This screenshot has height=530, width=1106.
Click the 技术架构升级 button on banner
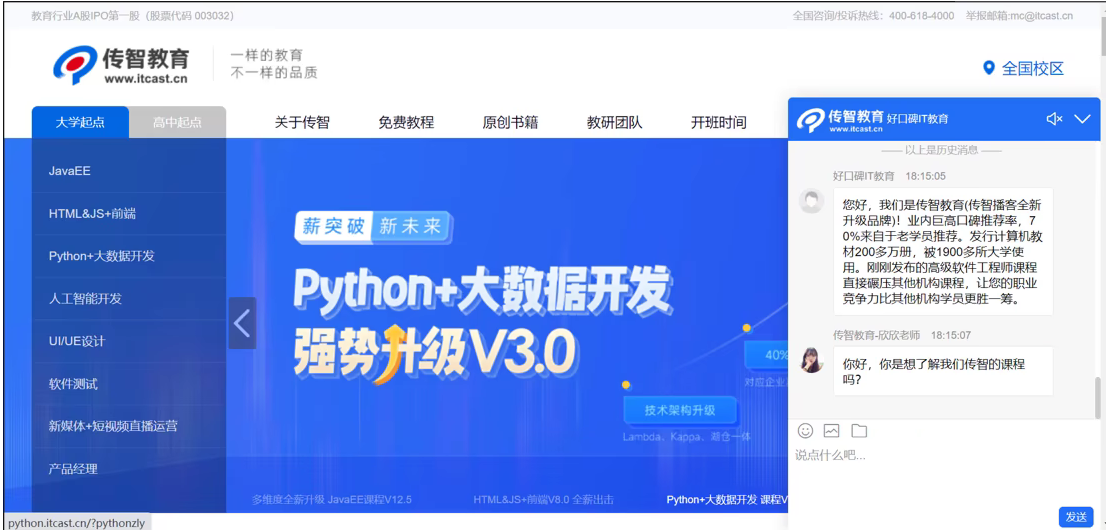tap(680, 410)
